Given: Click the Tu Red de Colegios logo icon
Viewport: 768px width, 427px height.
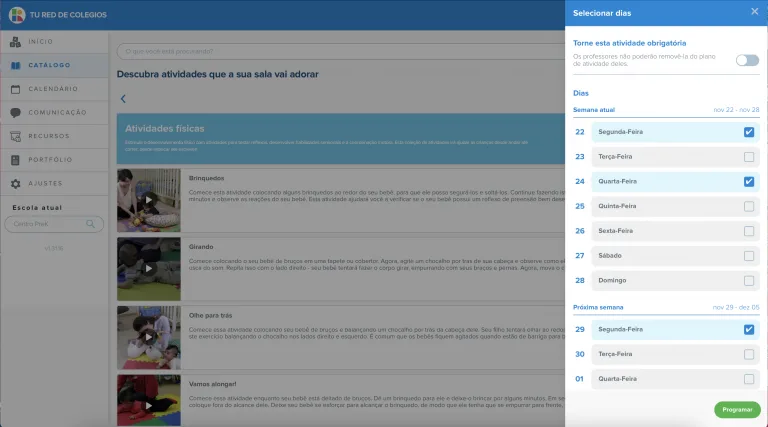Looking at the screenshot, I should point(17,15).
